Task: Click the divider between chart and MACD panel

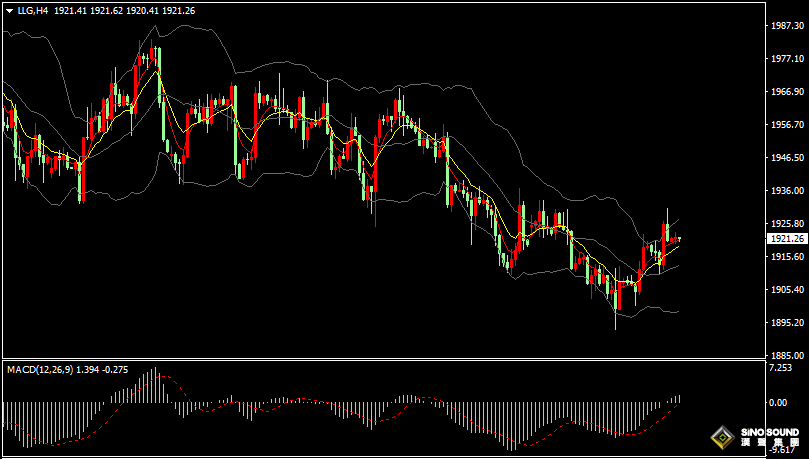Action: pyautogui.click(x=380, y=359)
